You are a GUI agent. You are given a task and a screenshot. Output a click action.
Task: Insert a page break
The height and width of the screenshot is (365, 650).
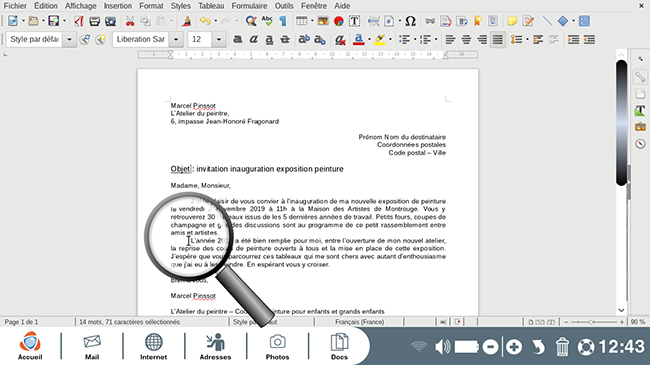click(374, 21)
